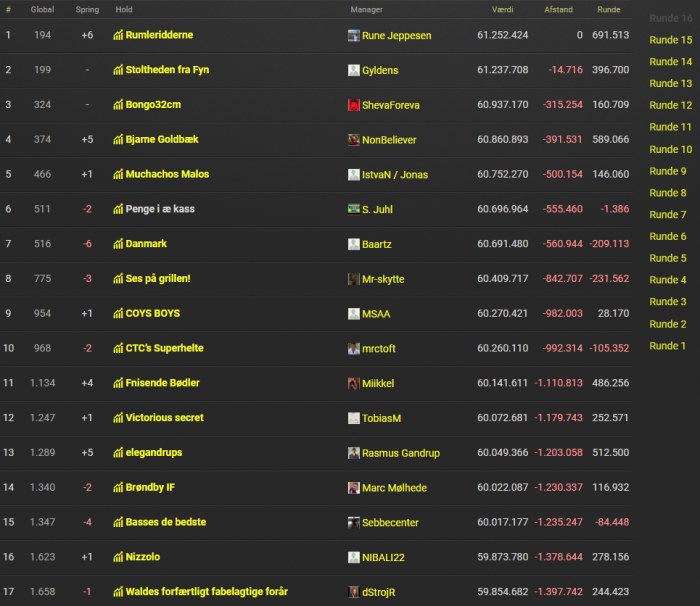Click chart icon beside Basses de bedste
The height and width of the screenshot is (606, 700).
coord(118,522)
